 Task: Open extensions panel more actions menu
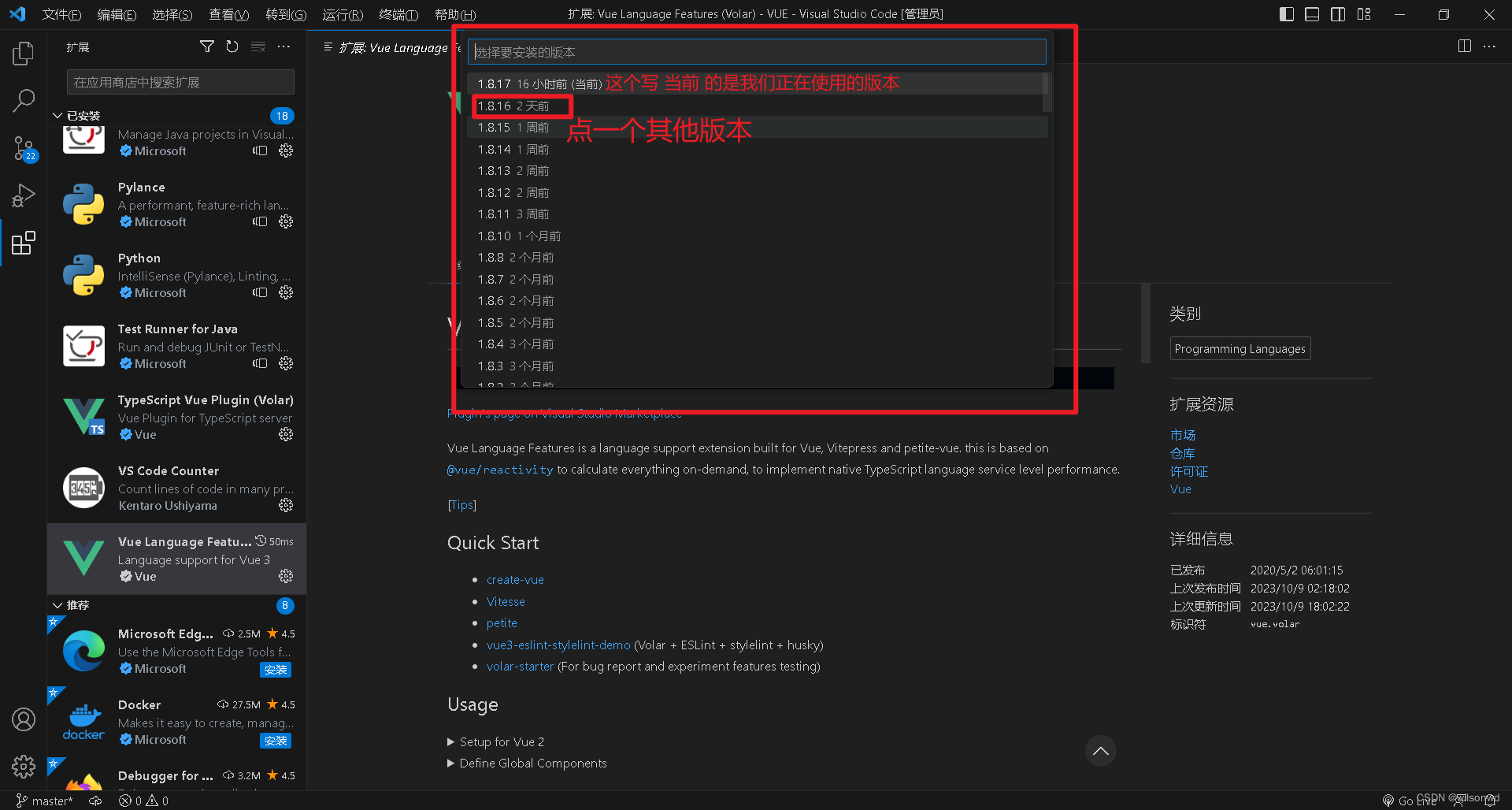[284, 46]
